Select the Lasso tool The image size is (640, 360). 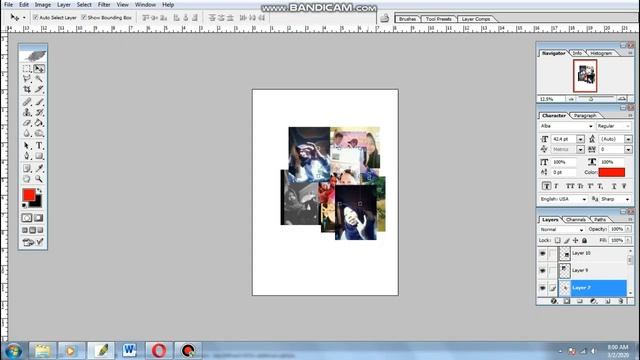[27, 79]
